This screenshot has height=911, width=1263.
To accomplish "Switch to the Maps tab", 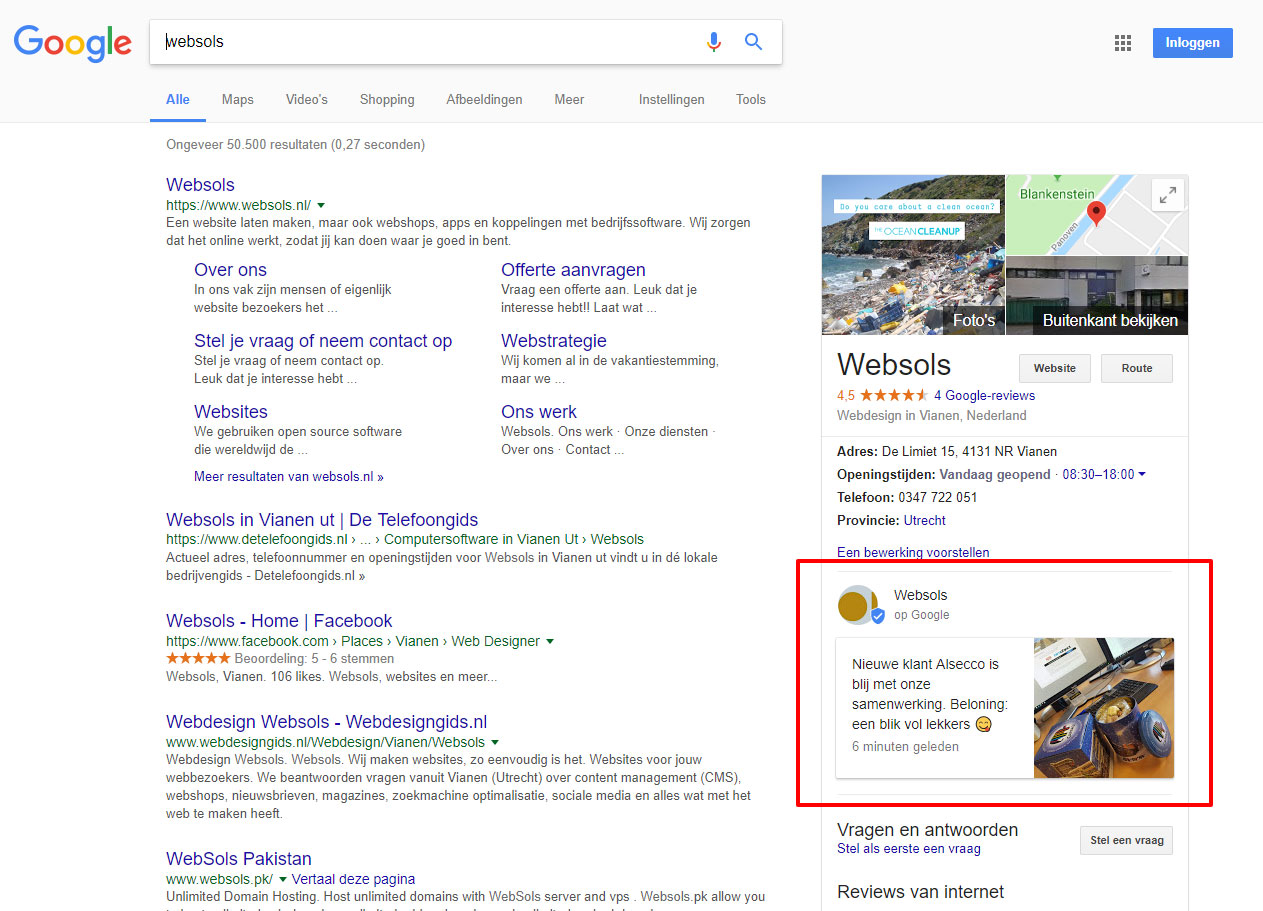I will [238, 99].
